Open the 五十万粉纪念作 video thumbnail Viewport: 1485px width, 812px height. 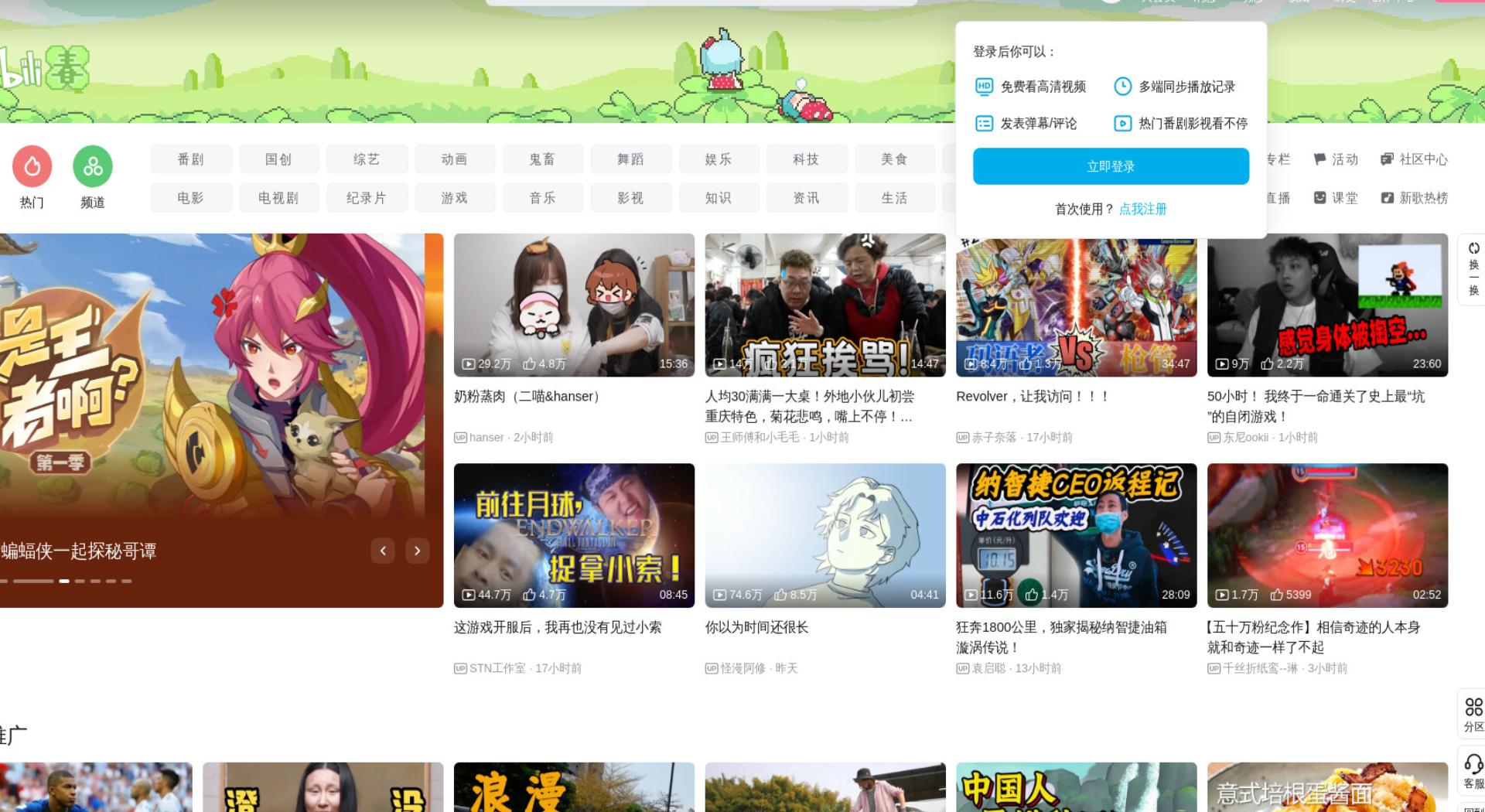pos(1327,535)
